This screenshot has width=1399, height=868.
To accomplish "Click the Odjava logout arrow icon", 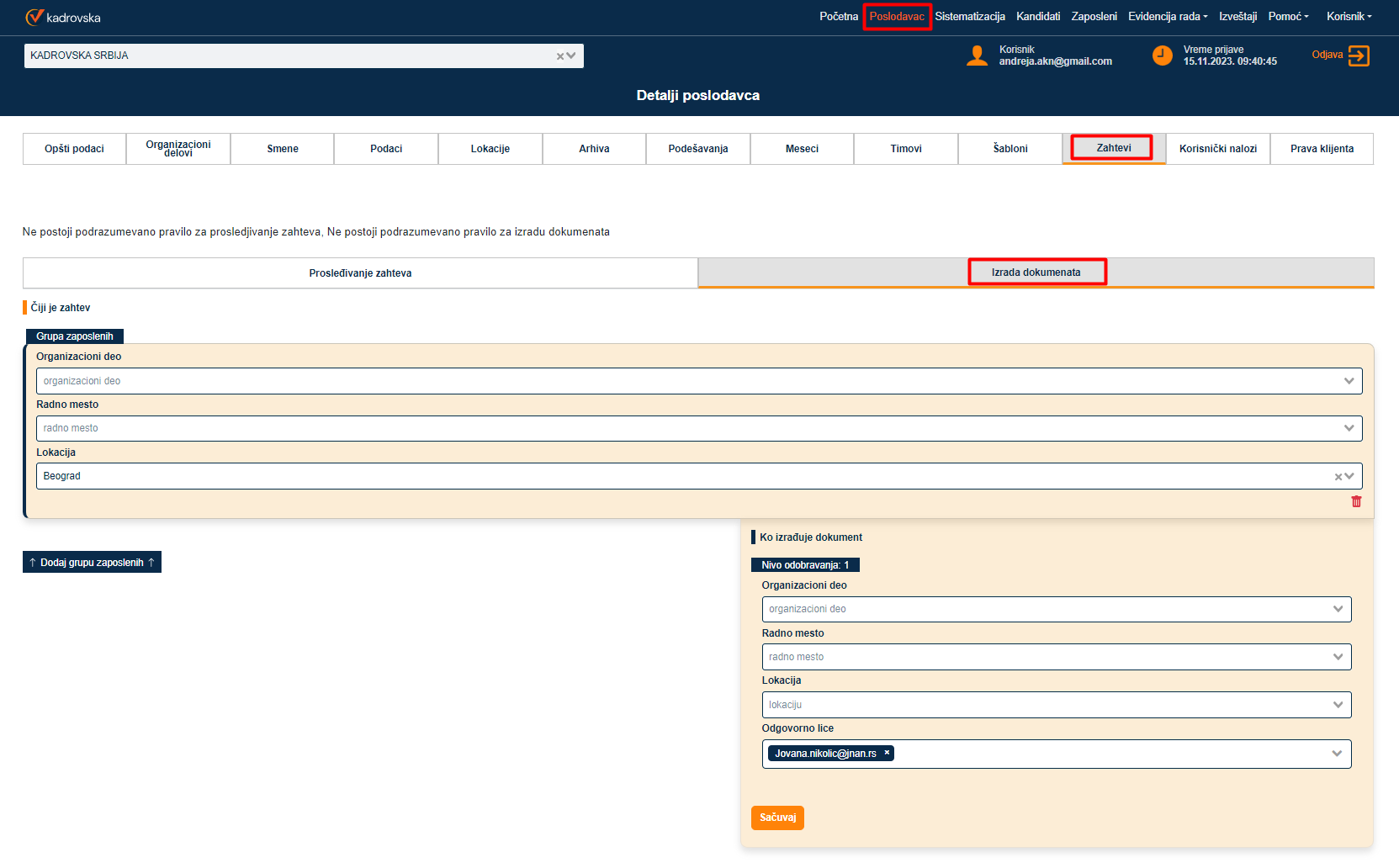I will pos(1359,56).
